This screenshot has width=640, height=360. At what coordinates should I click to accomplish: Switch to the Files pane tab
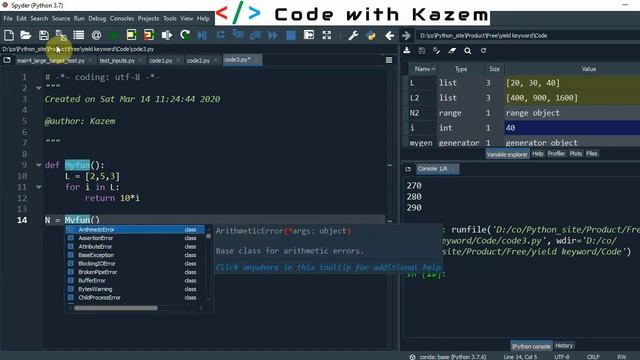592,153
